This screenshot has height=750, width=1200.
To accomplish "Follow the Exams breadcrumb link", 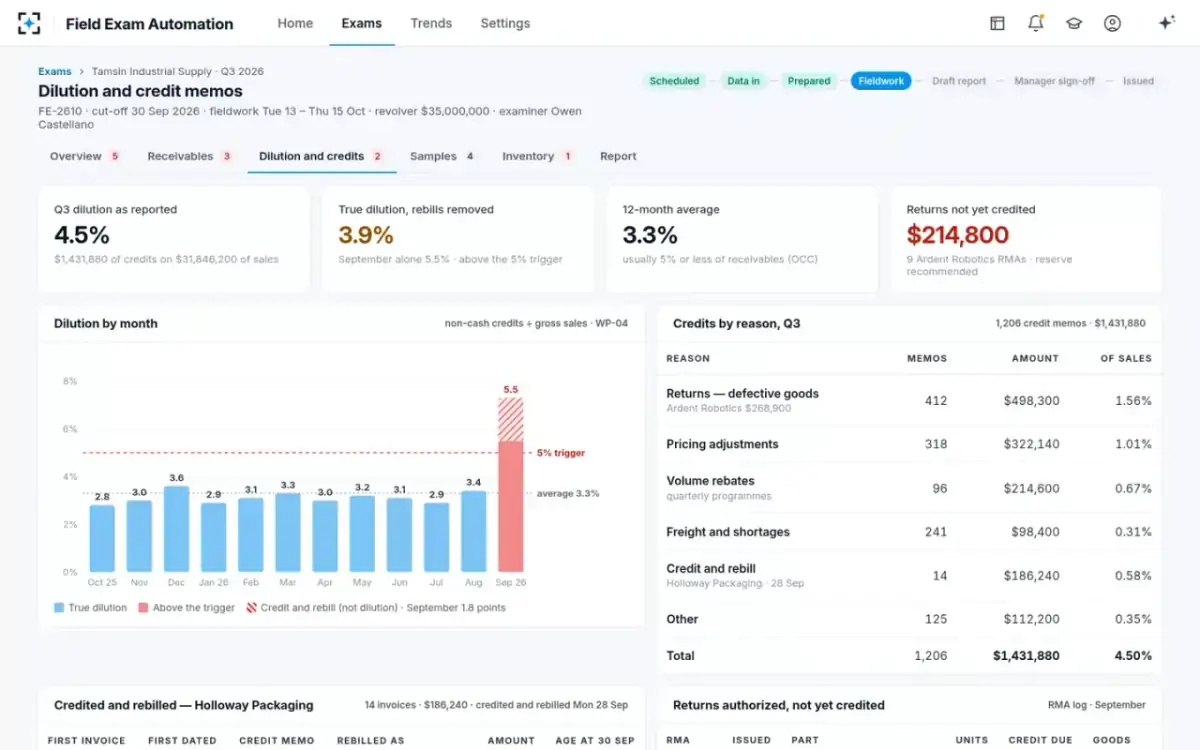I will pyautogui.click(x=55, y=72).
